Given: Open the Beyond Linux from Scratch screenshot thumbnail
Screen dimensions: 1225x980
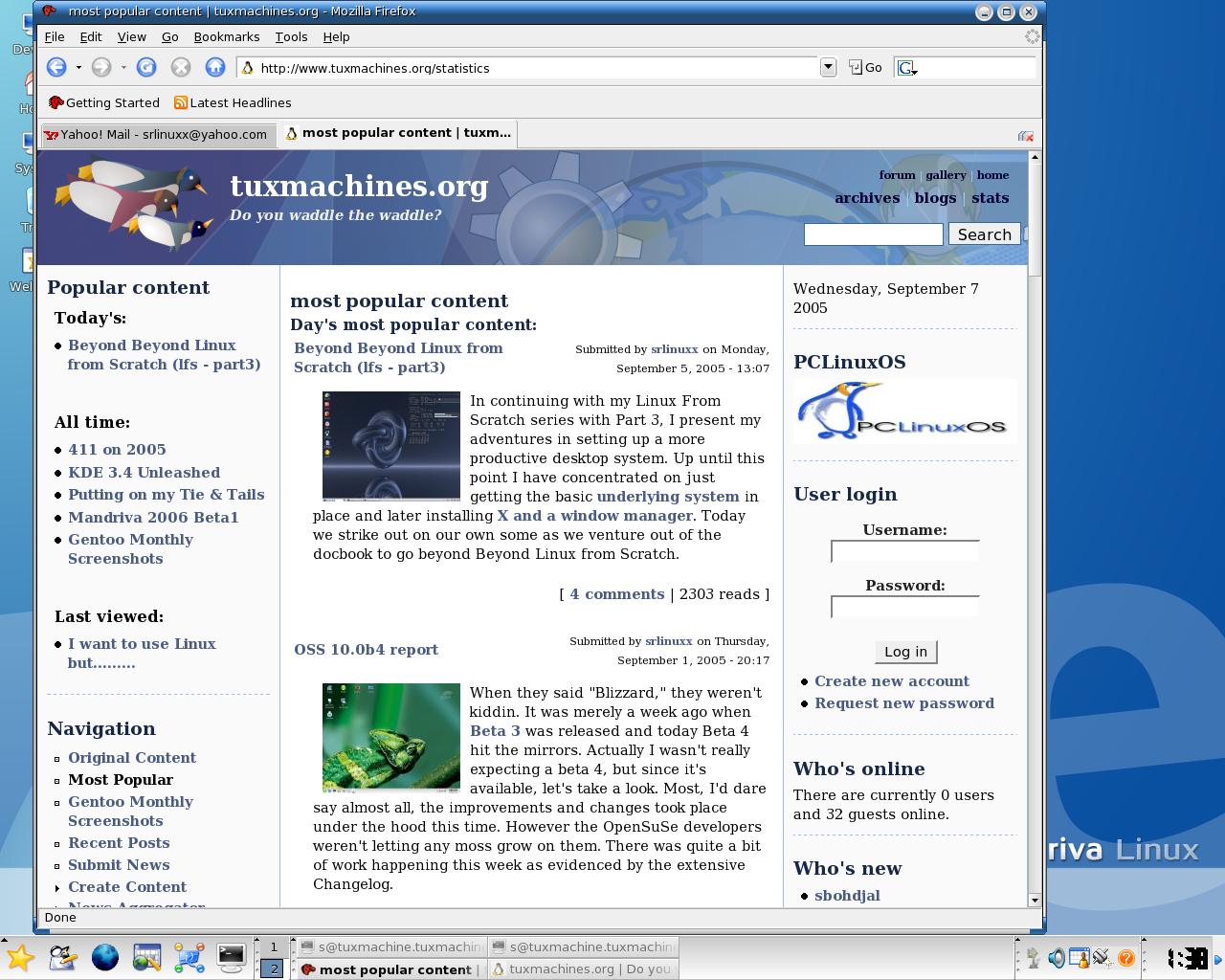Looking at the screenshot, I should (390, 446).
